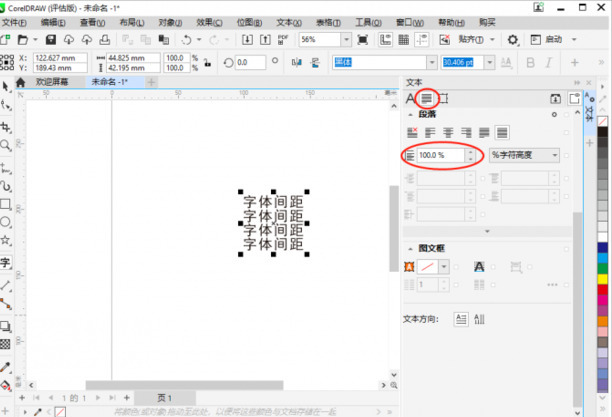Image resolution: width=612 pixels, height=417 pixels.
Task: Open the zoom level 56% dropdown
Action: tap(318, 39)
